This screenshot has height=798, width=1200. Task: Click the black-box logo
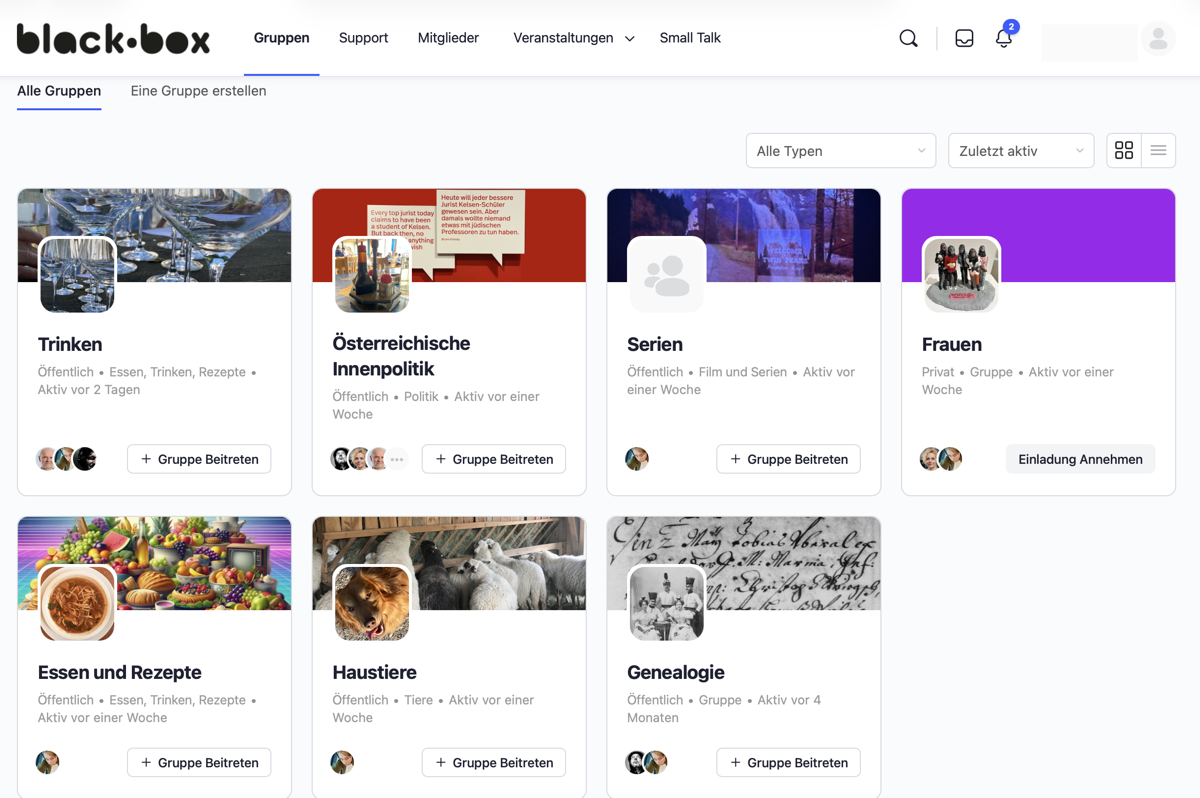coord(113,39)
